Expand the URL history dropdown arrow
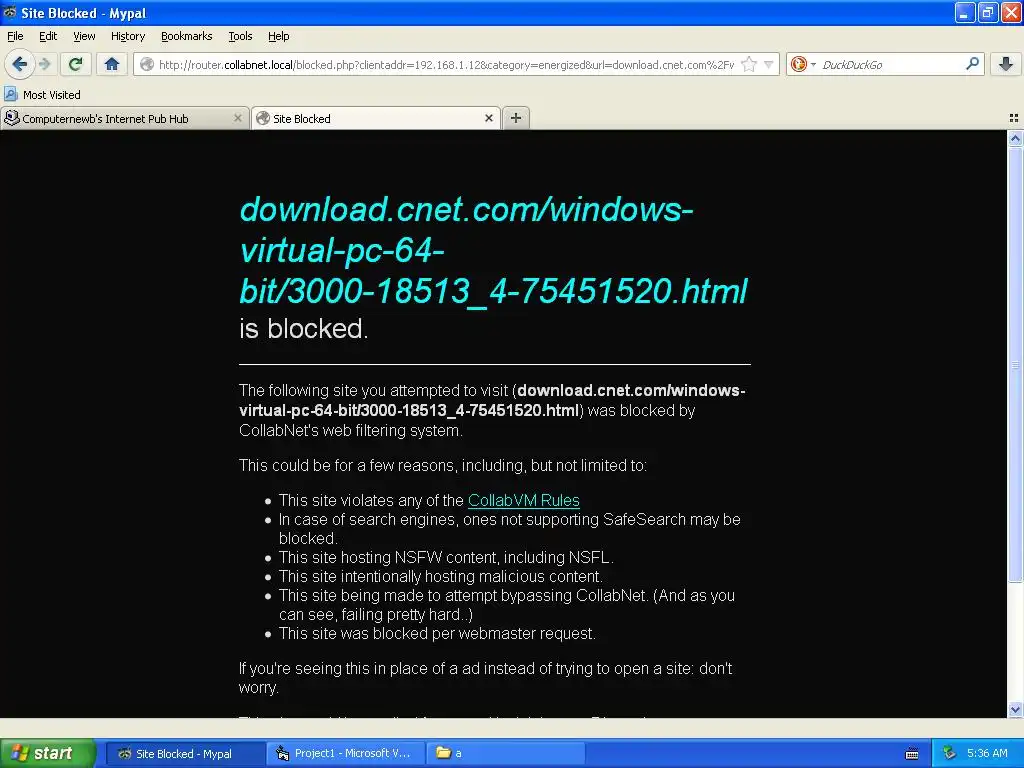This screenshot has width=1024, height=768. (769, 64)
